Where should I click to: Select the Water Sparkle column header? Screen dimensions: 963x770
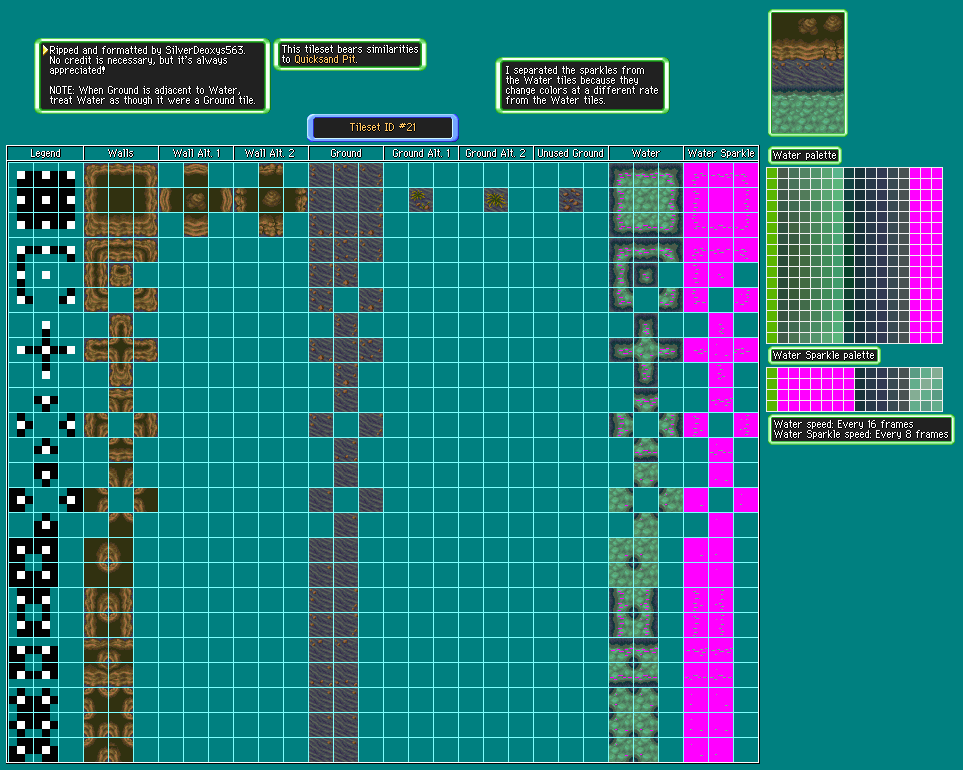click(721, 153)
